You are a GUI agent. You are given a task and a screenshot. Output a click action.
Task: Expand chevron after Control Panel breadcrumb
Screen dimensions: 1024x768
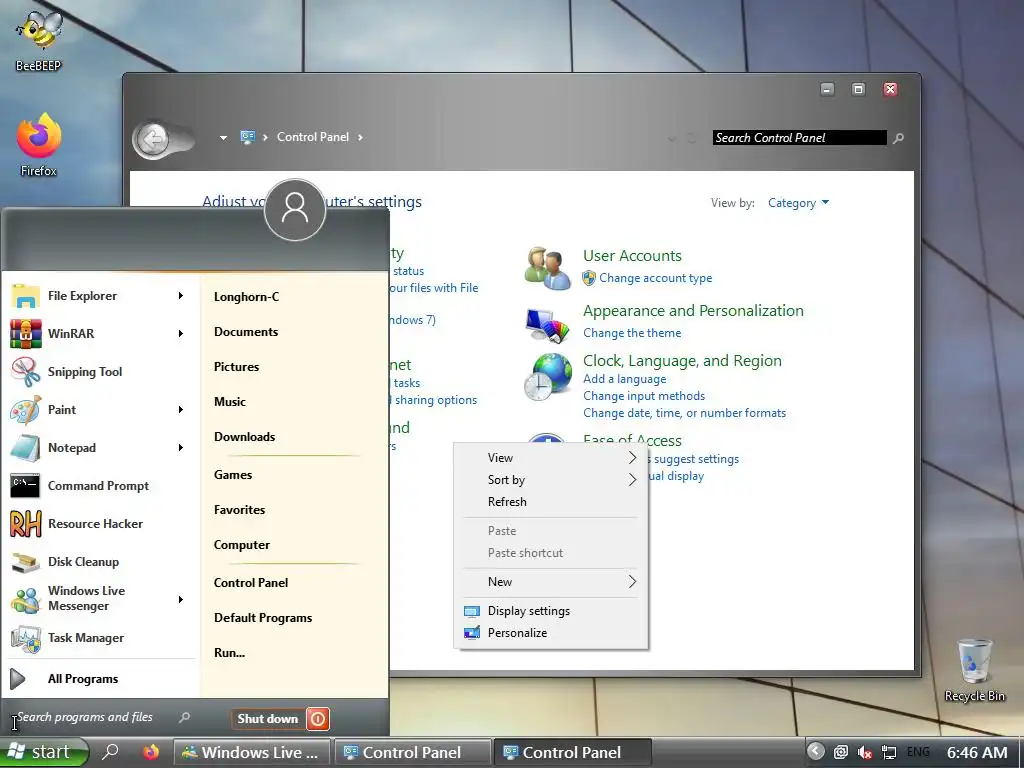pyautogui.click(x=360, y=137)
